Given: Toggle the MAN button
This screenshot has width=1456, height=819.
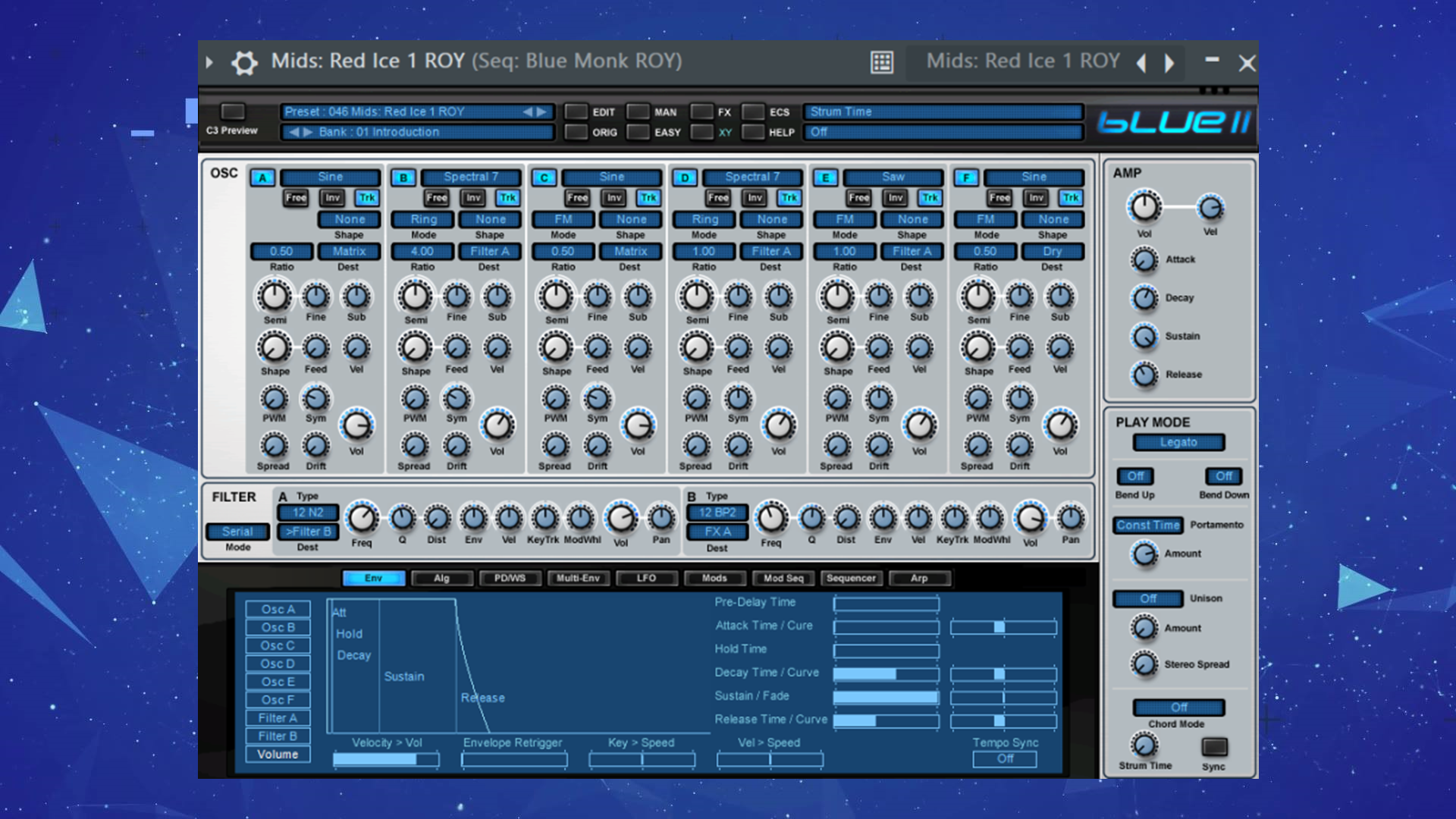Looking at the screenshot, I should (639, 111).
